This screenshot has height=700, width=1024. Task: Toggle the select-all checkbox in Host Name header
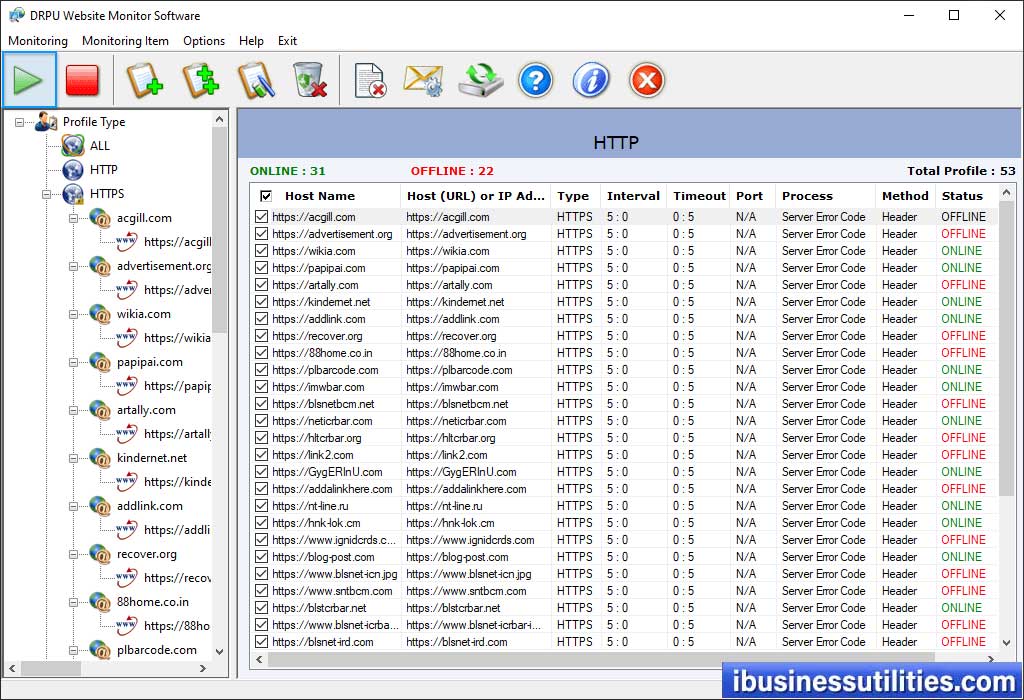pos(266,196)
